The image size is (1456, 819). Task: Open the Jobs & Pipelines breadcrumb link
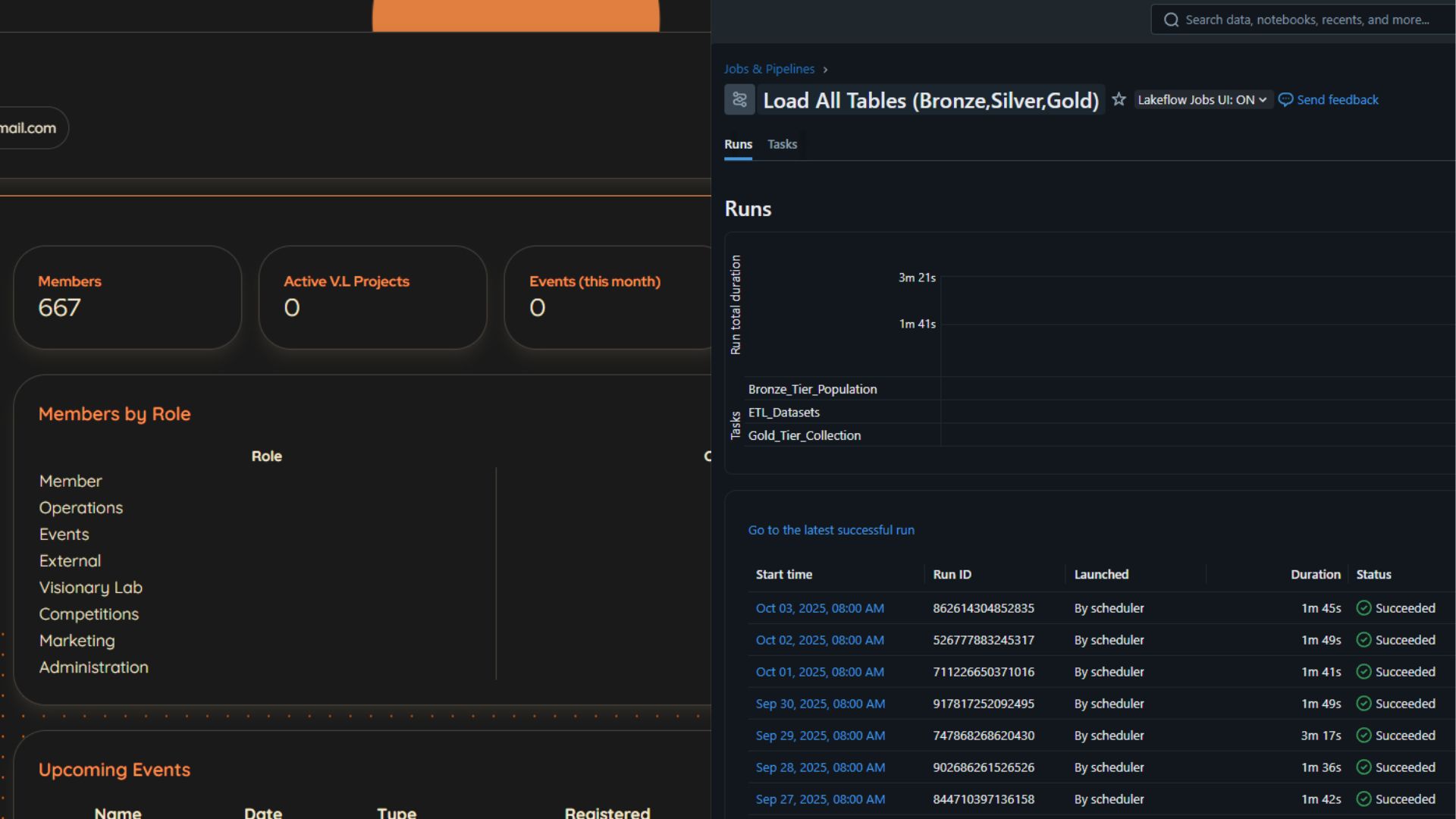tap(769, 69)
